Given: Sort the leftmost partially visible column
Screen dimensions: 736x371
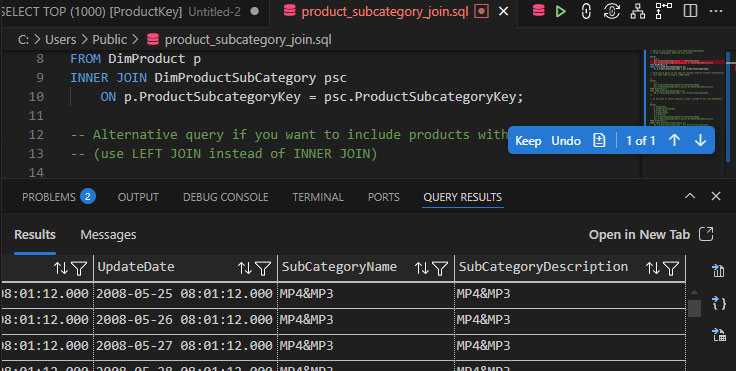Looking at the screenshot, I should (x=61, y=268).
